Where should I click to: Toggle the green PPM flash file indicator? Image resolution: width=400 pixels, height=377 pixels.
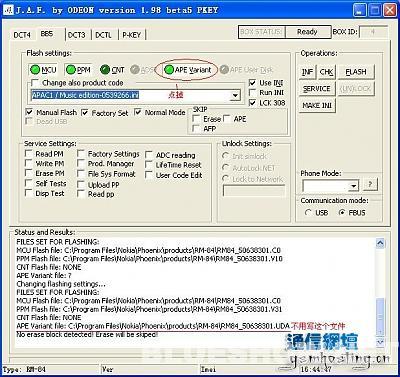click(x=71, y=70)
